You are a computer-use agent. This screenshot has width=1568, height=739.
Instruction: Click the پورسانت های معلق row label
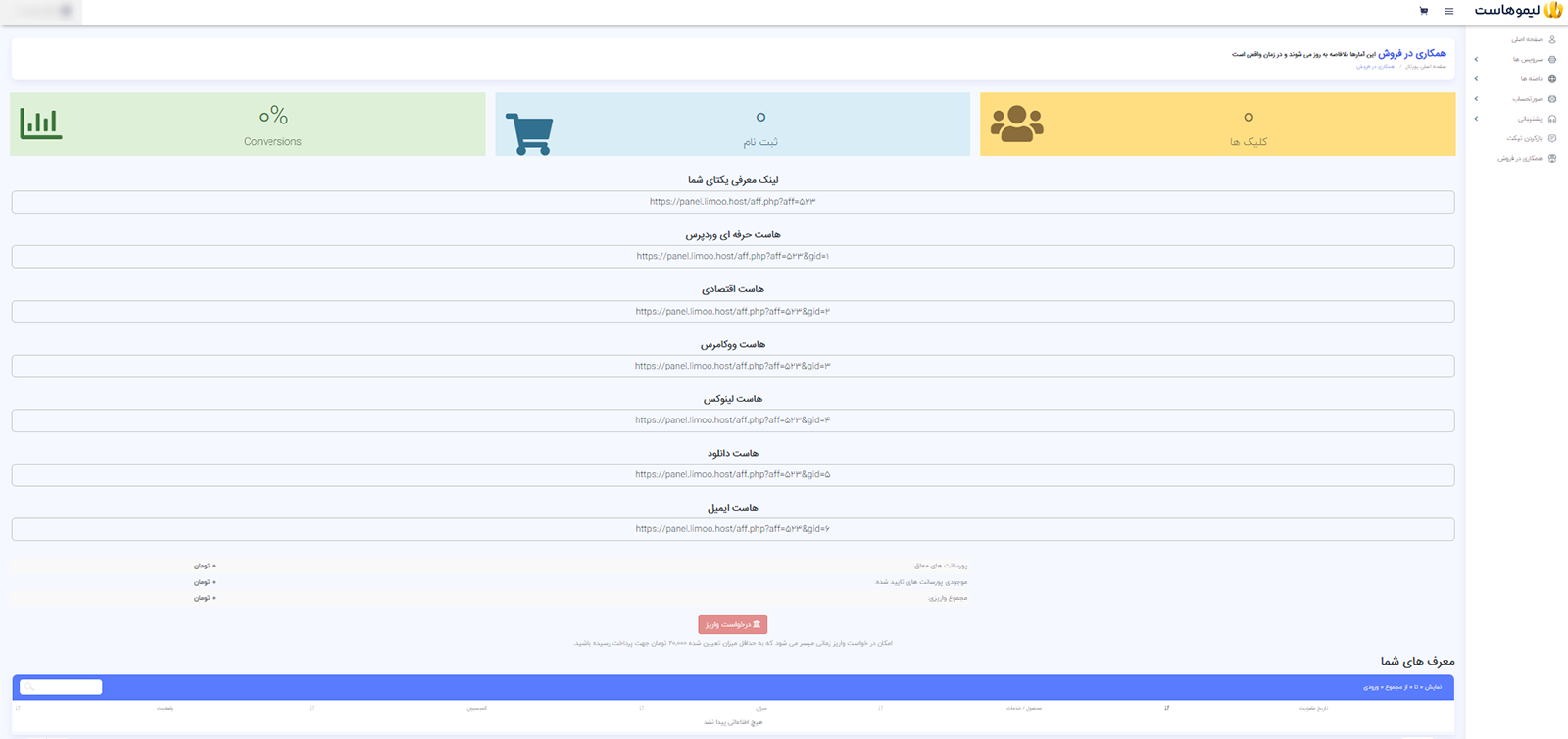(x=940, y=566)
